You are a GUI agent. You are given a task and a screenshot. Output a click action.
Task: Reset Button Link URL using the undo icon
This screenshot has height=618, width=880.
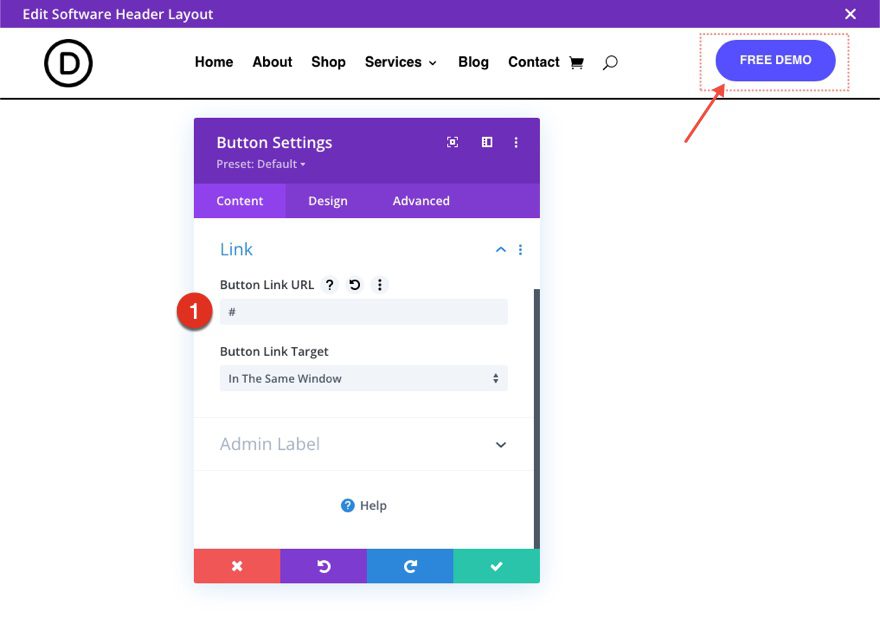pos(355,285)
